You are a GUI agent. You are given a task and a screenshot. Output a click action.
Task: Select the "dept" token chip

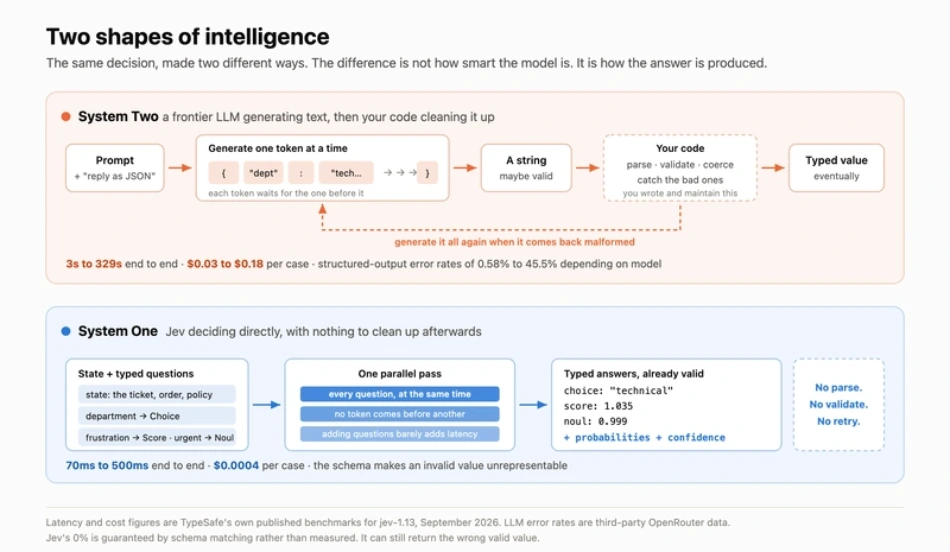(263, 173)
